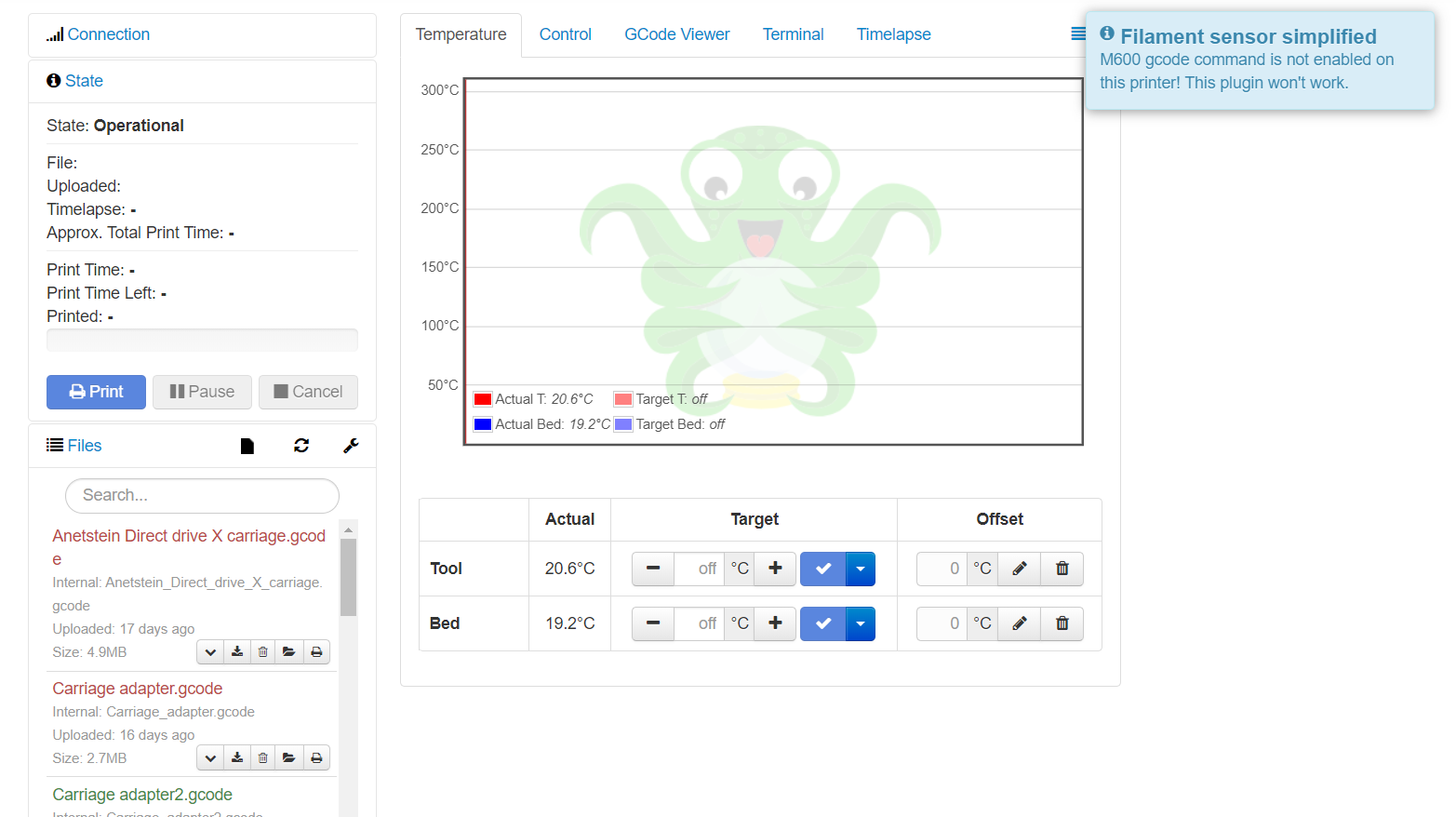Click Tool target temperature input

click(700, 569)
